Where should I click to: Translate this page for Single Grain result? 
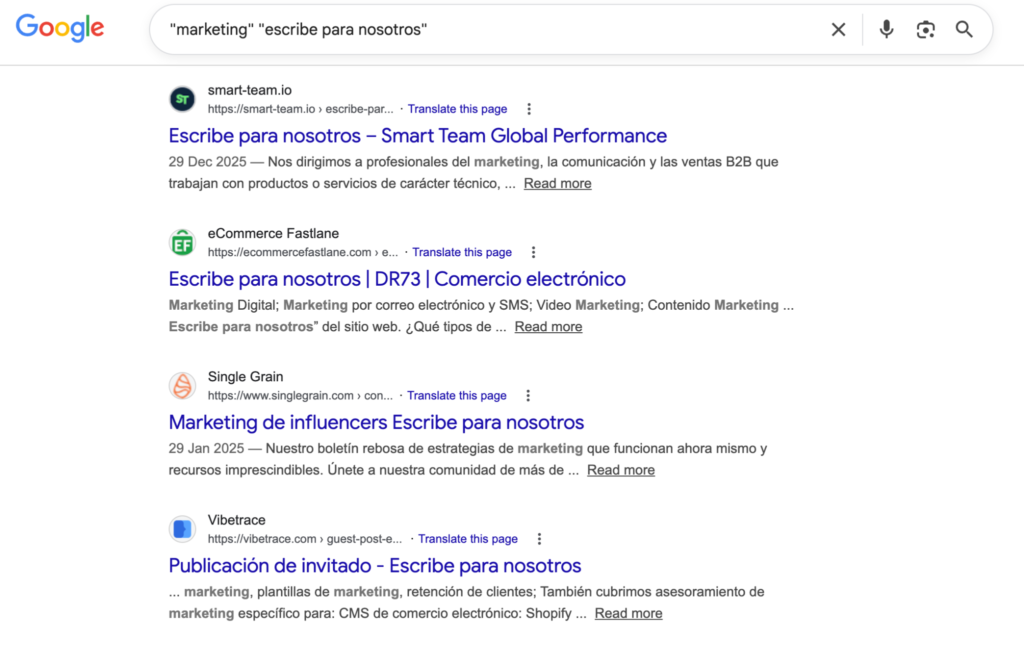[x=457, y=395]
